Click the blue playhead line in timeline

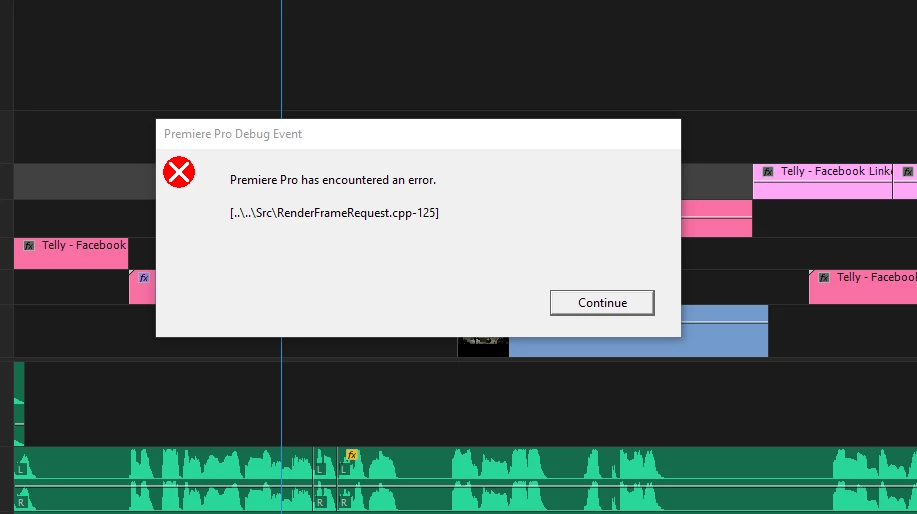(281, 58)
